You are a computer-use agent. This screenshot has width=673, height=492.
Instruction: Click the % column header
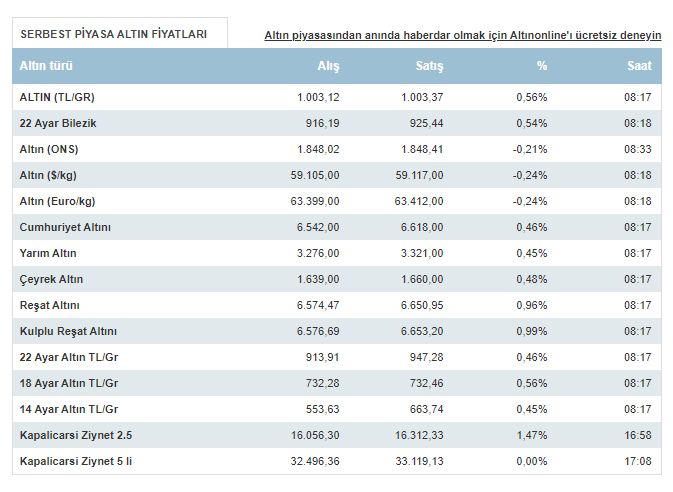[542, 66]
